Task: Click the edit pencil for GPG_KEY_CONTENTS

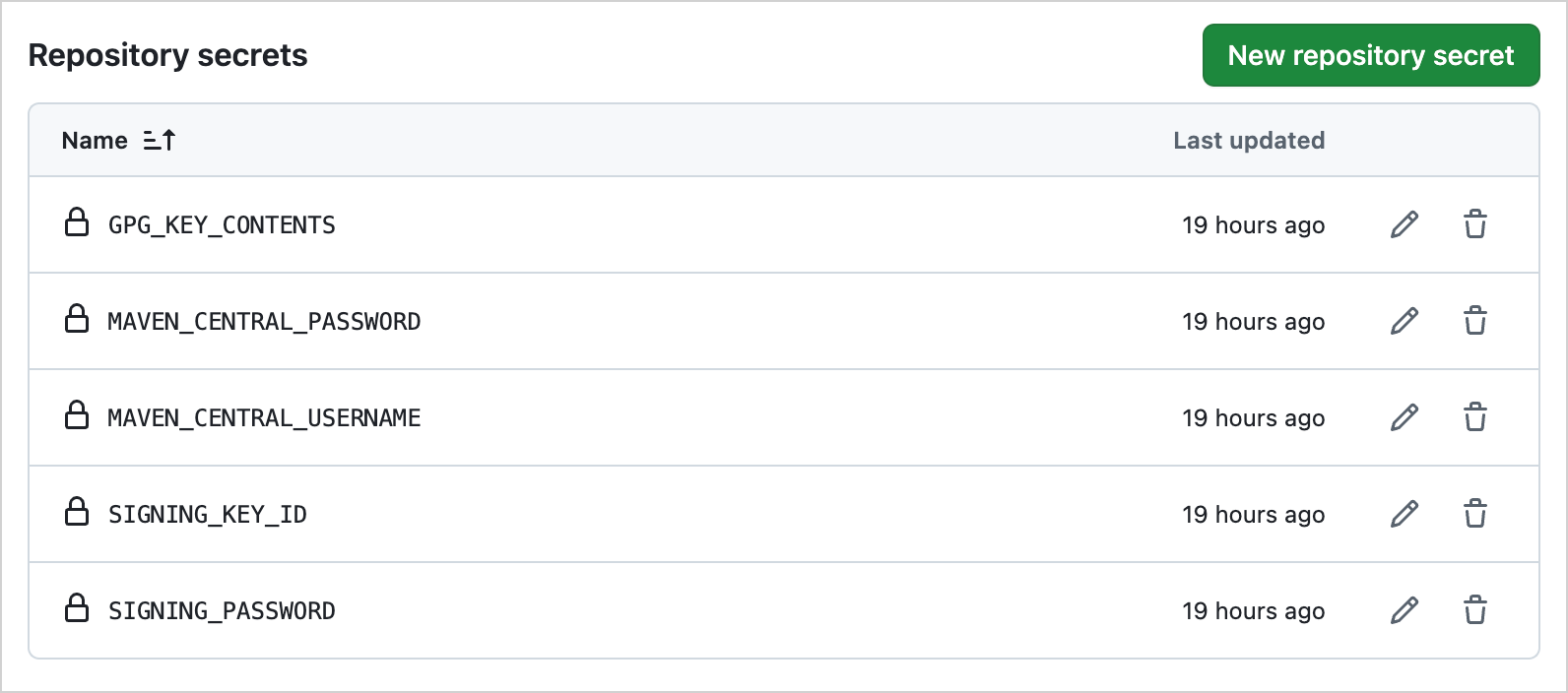Action: 1403,224
